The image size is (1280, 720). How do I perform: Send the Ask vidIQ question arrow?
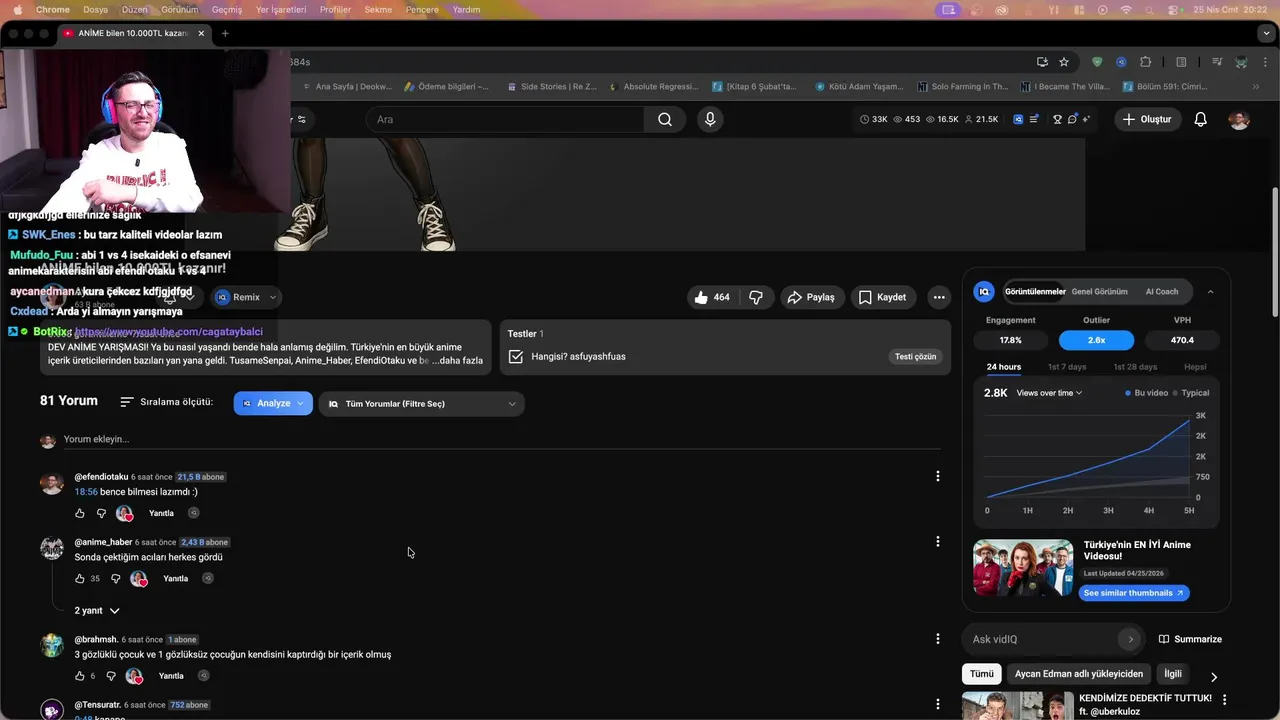1130,639
